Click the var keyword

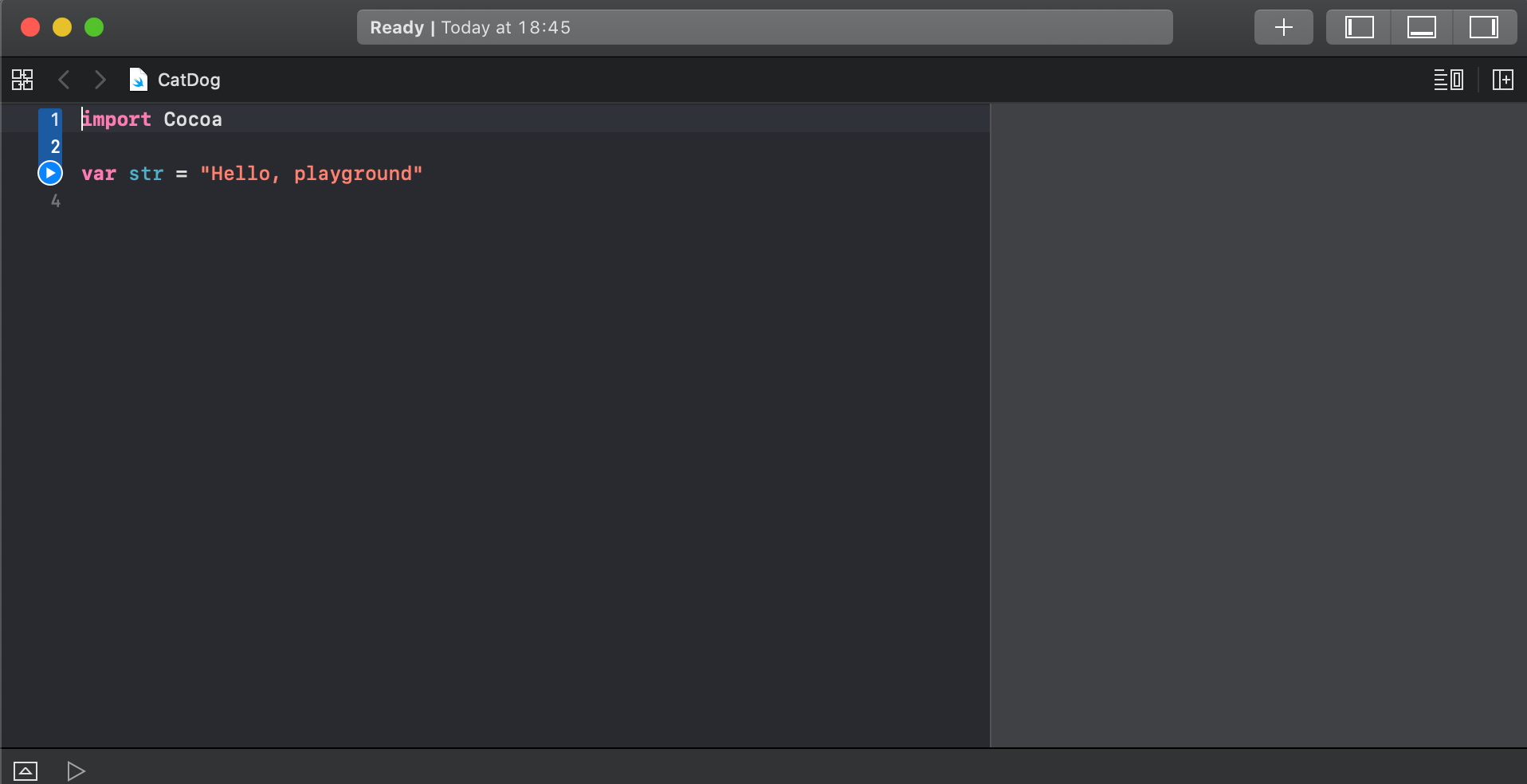pyautogui.click(x=99, y=174)
